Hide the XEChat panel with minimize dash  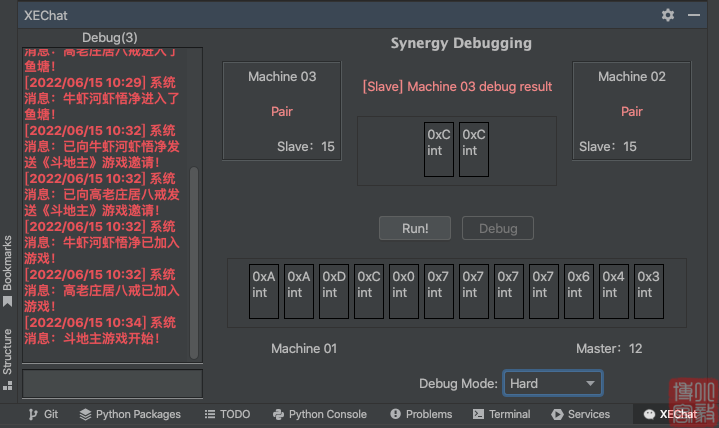tap(694, 15)
